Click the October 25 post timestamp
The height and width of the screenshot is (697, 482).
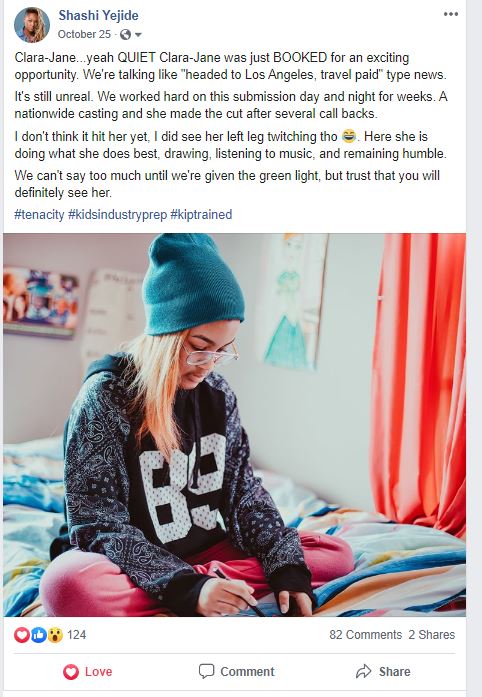(84, 34)
